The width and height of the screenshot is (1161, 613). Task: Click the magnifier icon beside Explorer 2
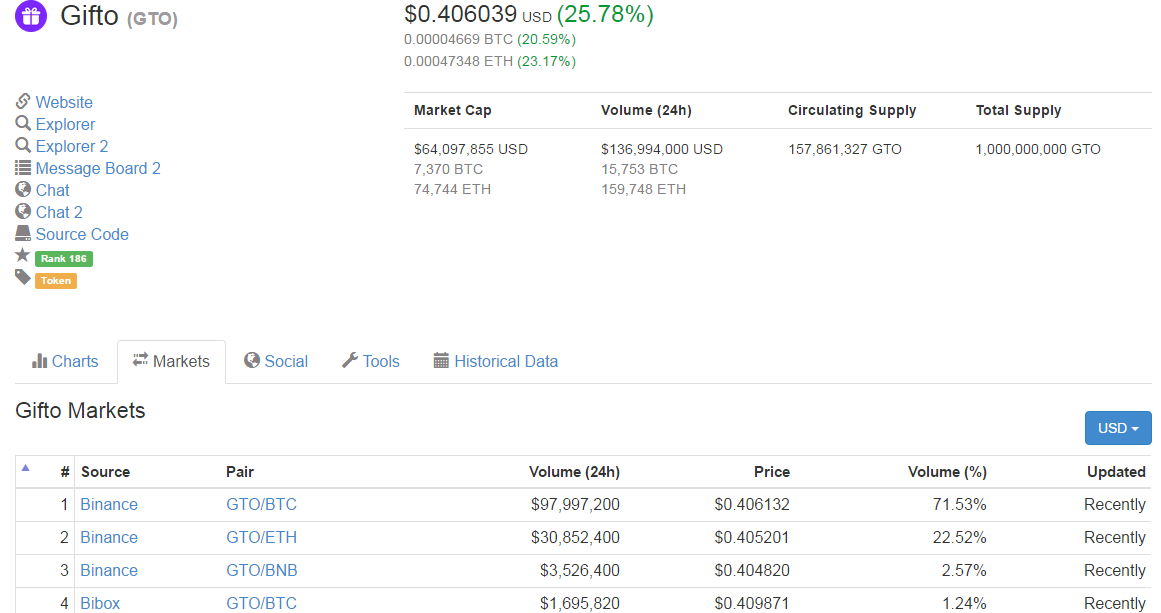tap(23, 145)
